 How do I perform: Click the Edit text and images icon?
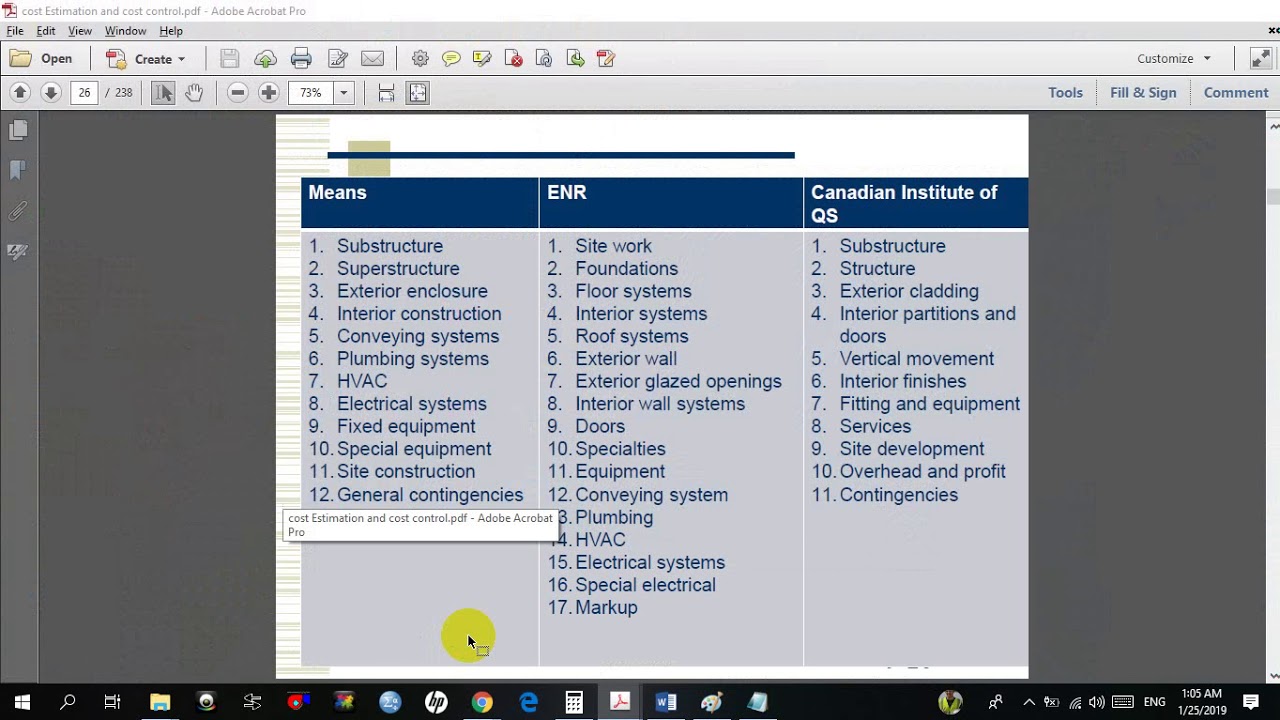pos(337,59)
